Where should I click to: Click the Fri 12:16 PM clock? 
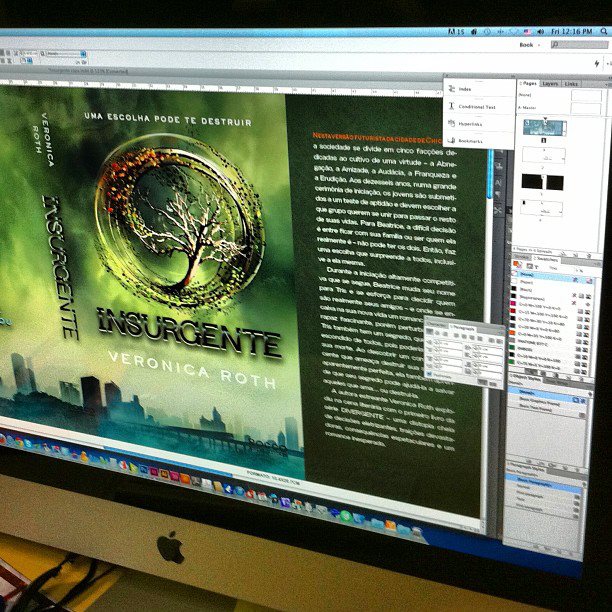coord(571,31)
